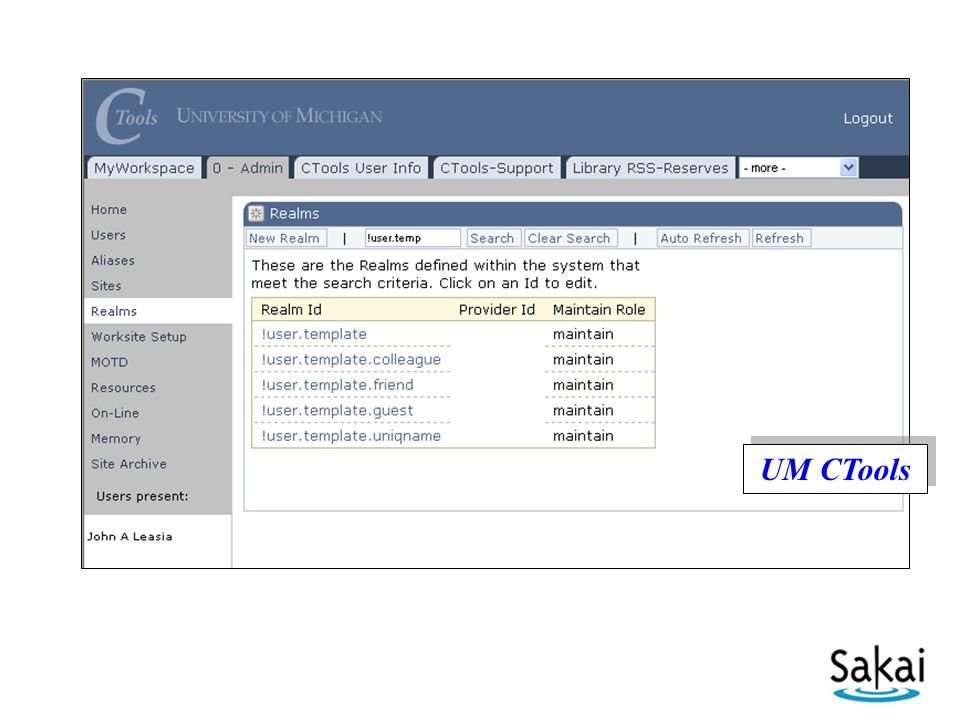The image size is (960, 720).
Task: Run the realm Search
Action: 492,238
